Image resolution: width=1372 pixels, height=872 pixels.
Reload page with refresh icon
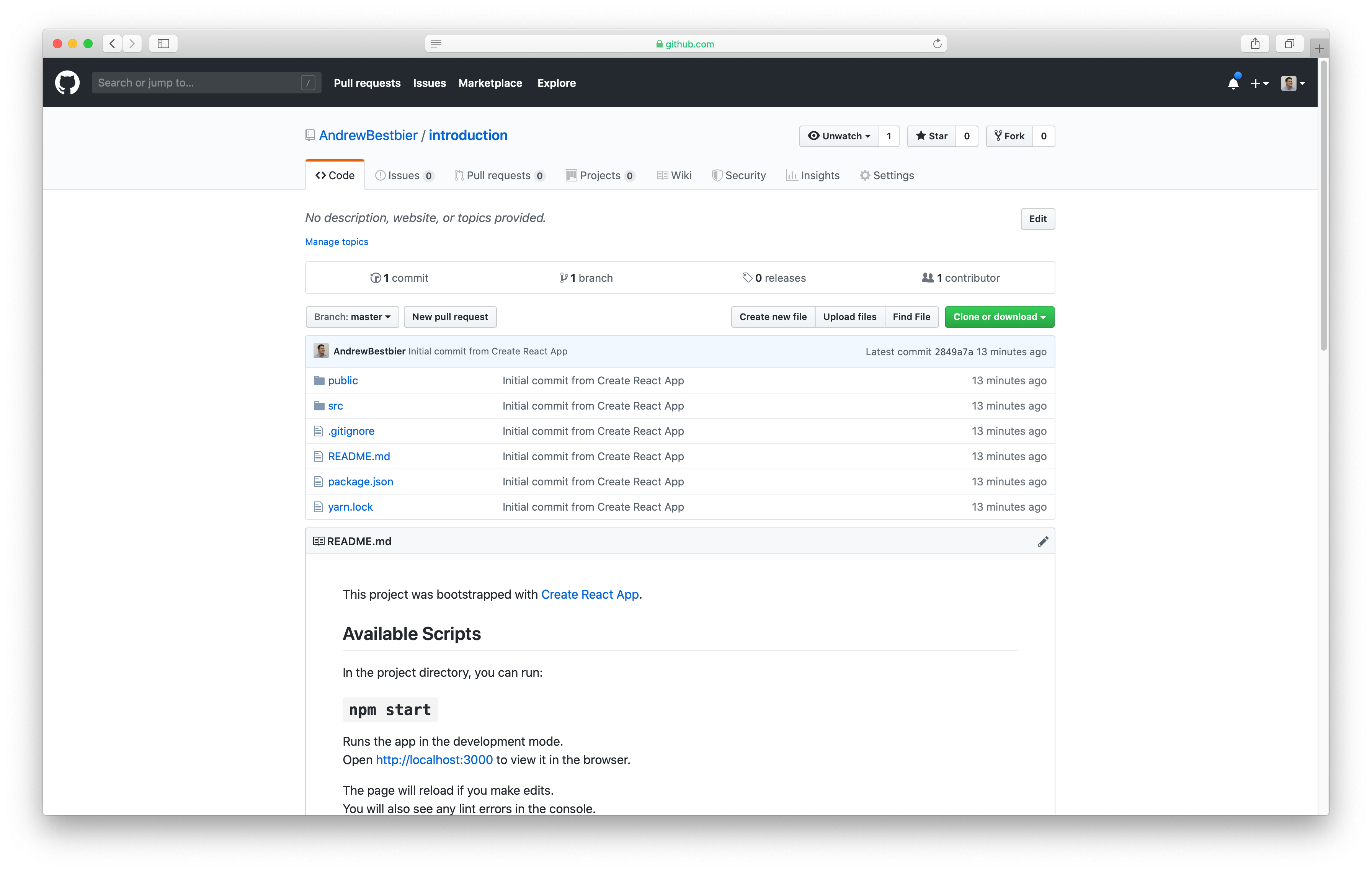pyautogui.click(x=937, y=44)
